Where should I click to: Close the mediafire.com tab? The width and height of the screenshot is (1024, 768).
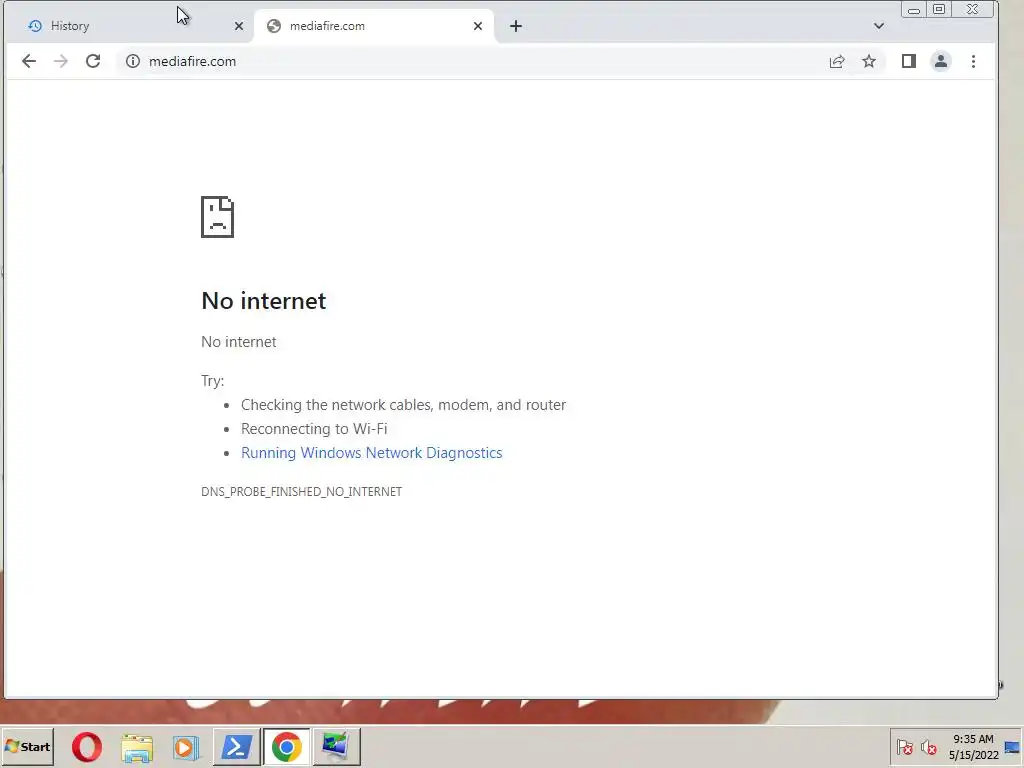(x=478, y=26)
